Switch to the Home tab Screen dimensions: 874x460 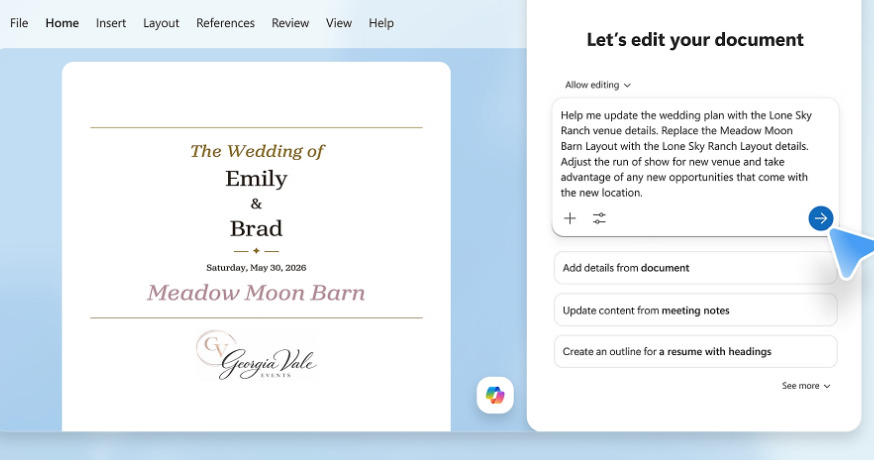pyautogui.click(x=62, y=23)
